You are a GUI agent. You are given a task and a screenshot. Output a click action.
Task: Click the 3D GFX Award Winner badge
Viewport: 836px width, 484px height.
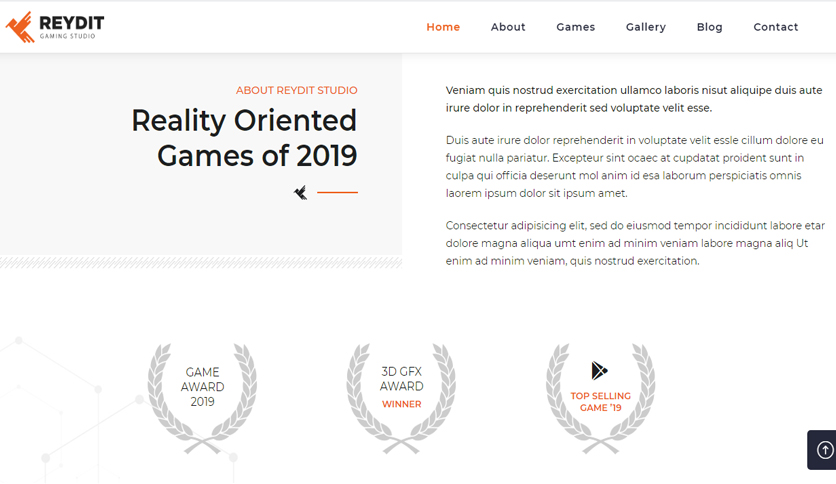point(401,398)
